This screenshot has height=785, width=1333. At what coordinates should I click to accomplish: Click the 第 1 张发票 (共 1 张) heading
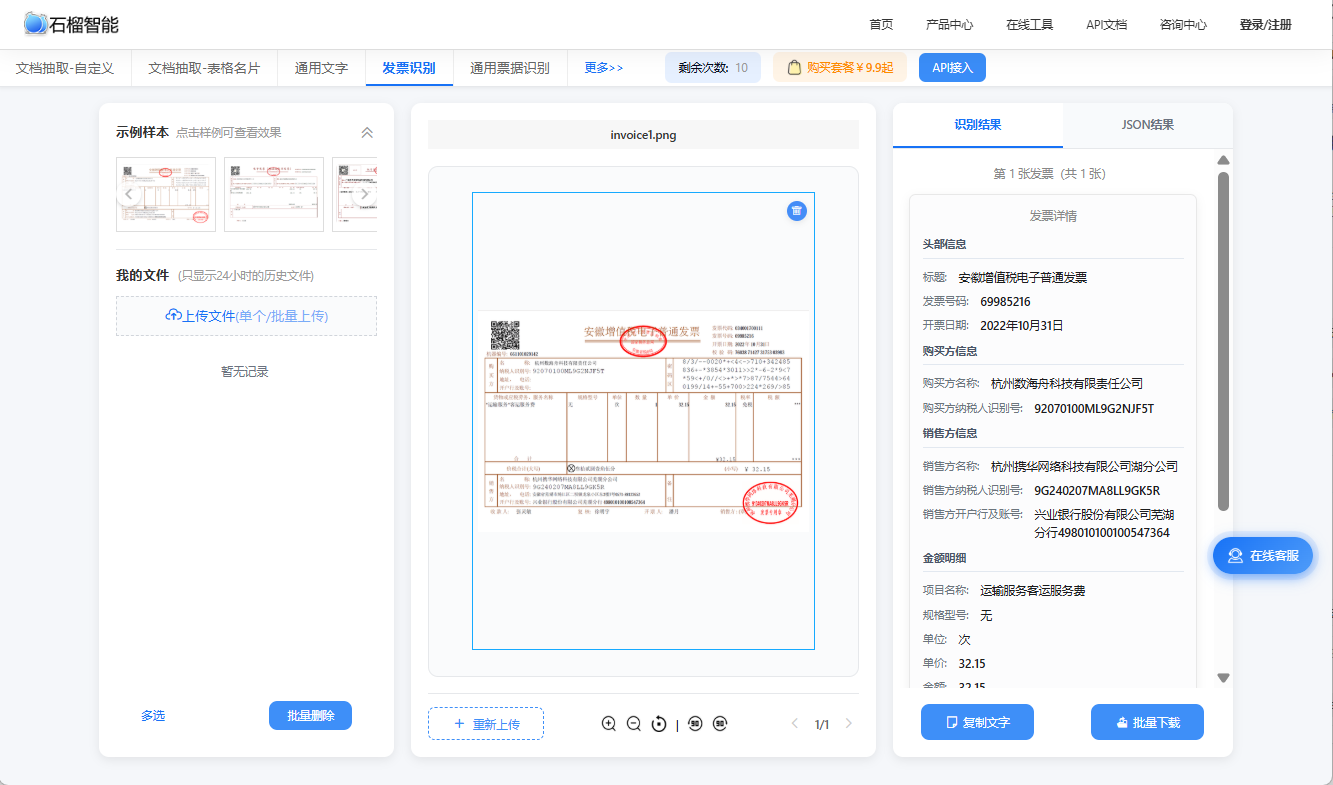coord(1050,173)
